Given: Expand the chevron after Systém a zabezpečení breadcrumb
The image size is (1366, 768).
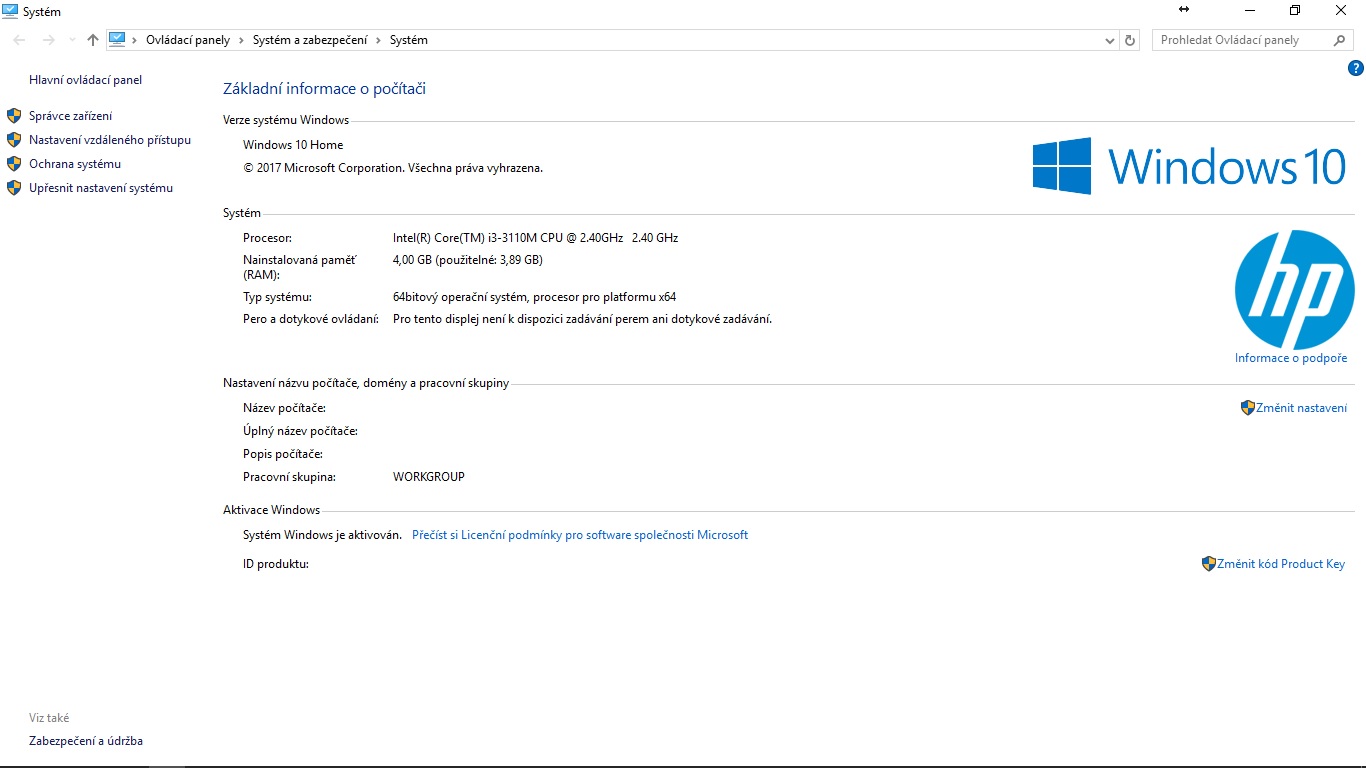Looking at the screenshot, I should [378, 40].
